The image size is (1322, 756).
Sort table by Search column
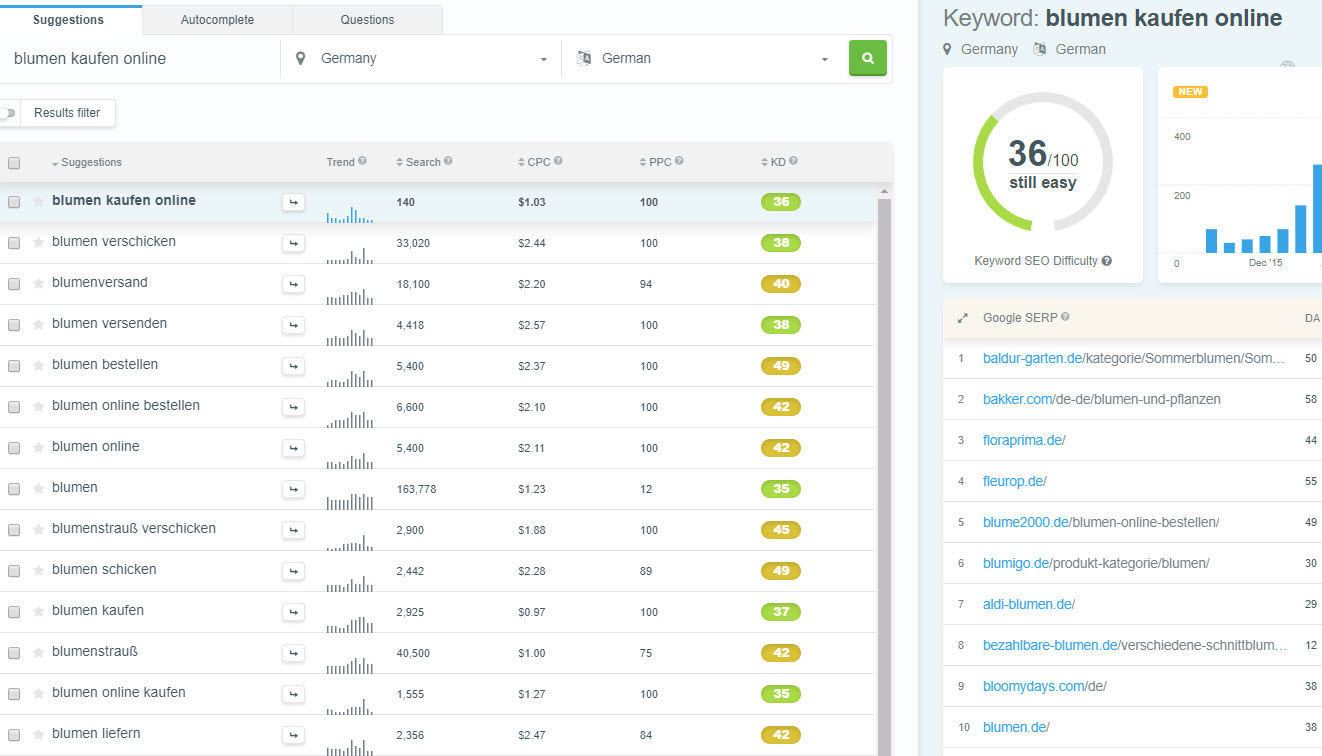[422, 162]
